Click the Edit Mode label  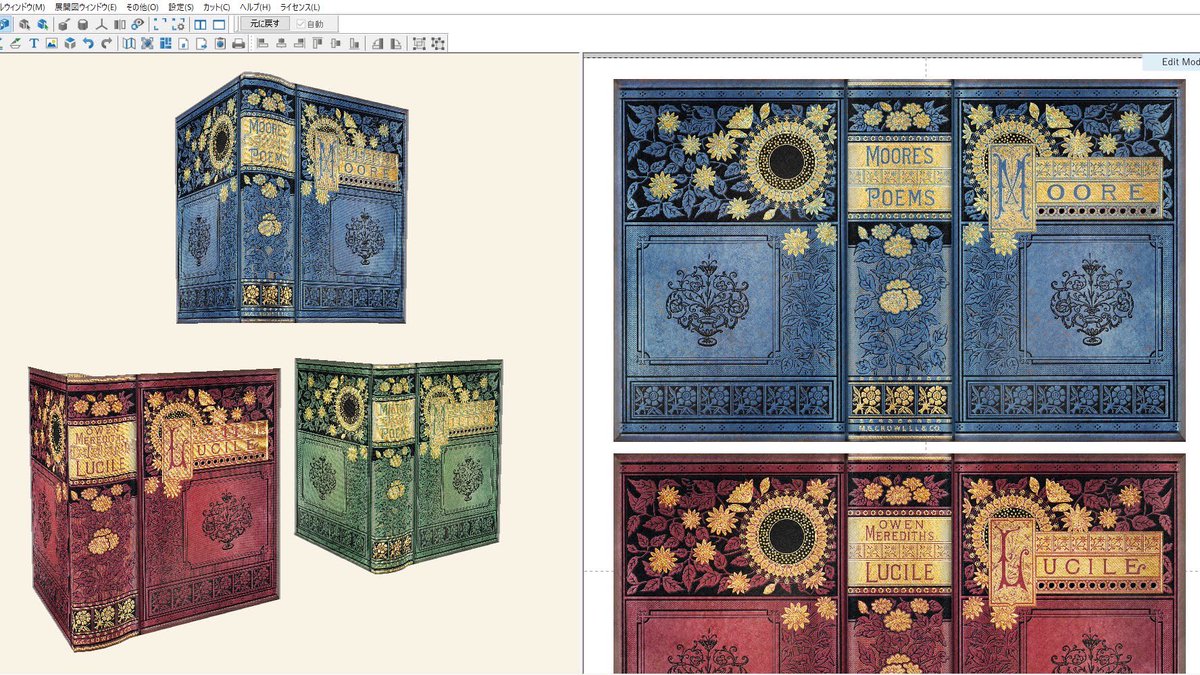pyautogui.click(x=1179, y=62)
